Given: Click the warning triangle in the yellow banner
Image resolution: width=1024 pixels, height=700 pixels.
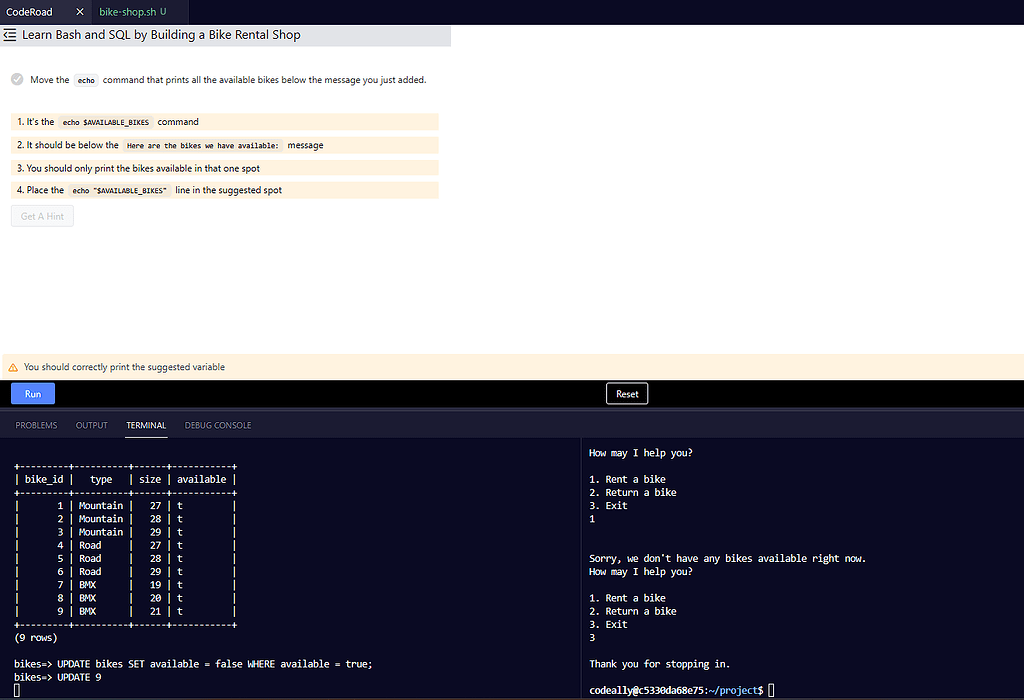Looking at the screenshot, I should (x=12, y=367).
